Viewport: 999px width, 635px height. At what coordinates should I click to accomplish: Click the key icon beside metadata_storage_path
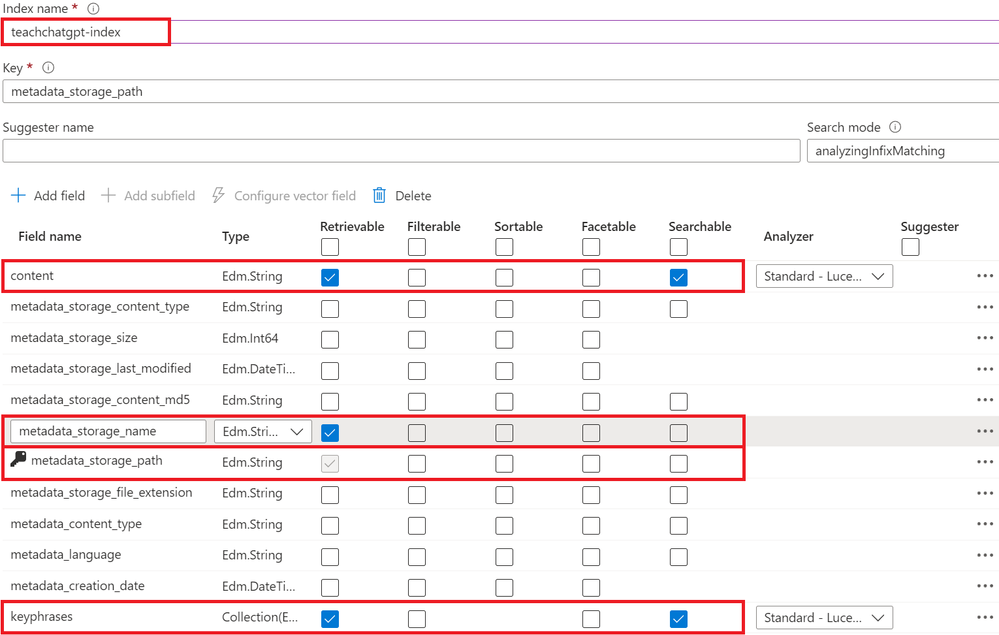click(18, 460)
